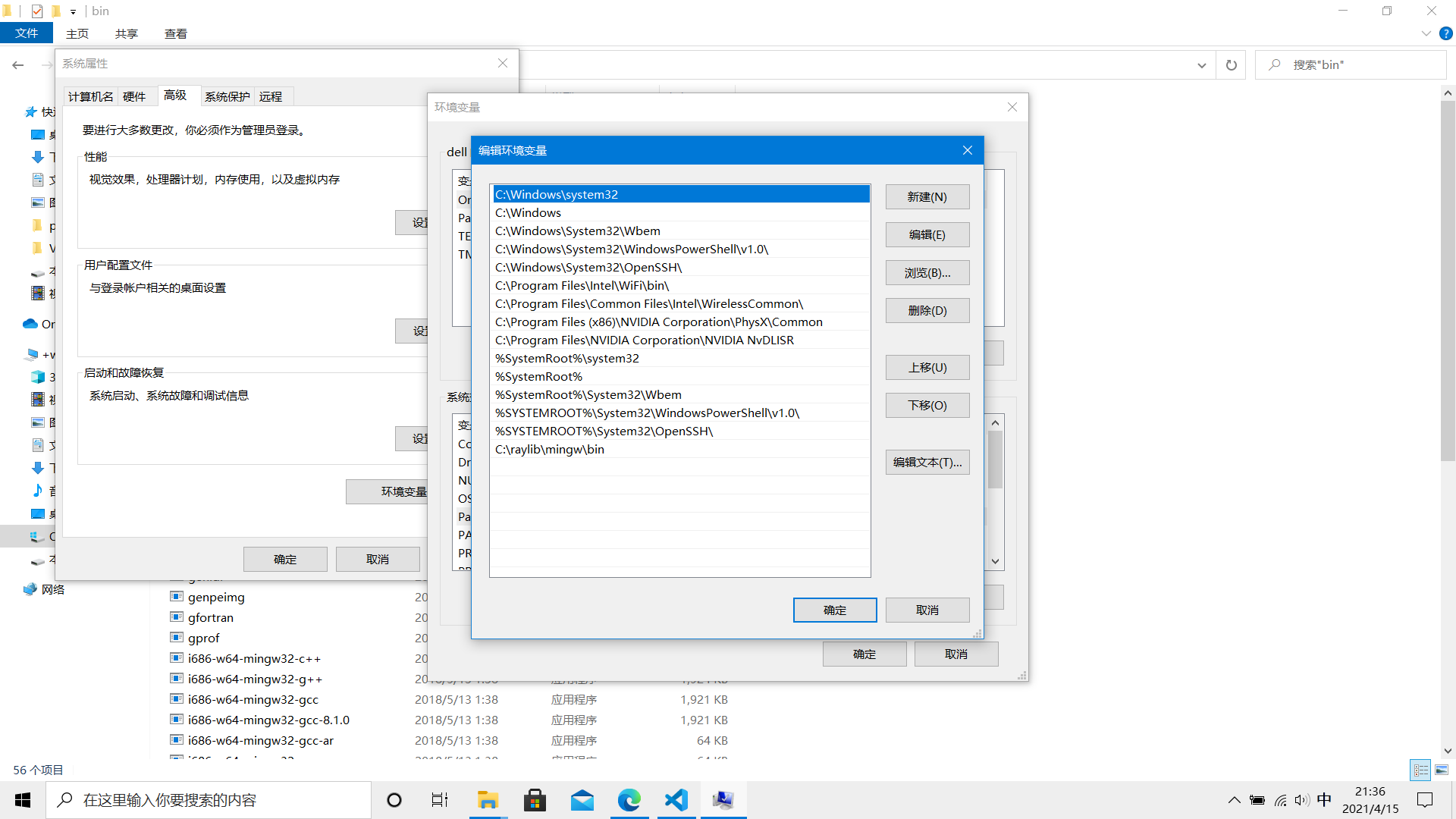The height and width of the screenshot is (819, 1456).
Task: Switch to the 系统保护 tab
Action: tap(227, 96)
